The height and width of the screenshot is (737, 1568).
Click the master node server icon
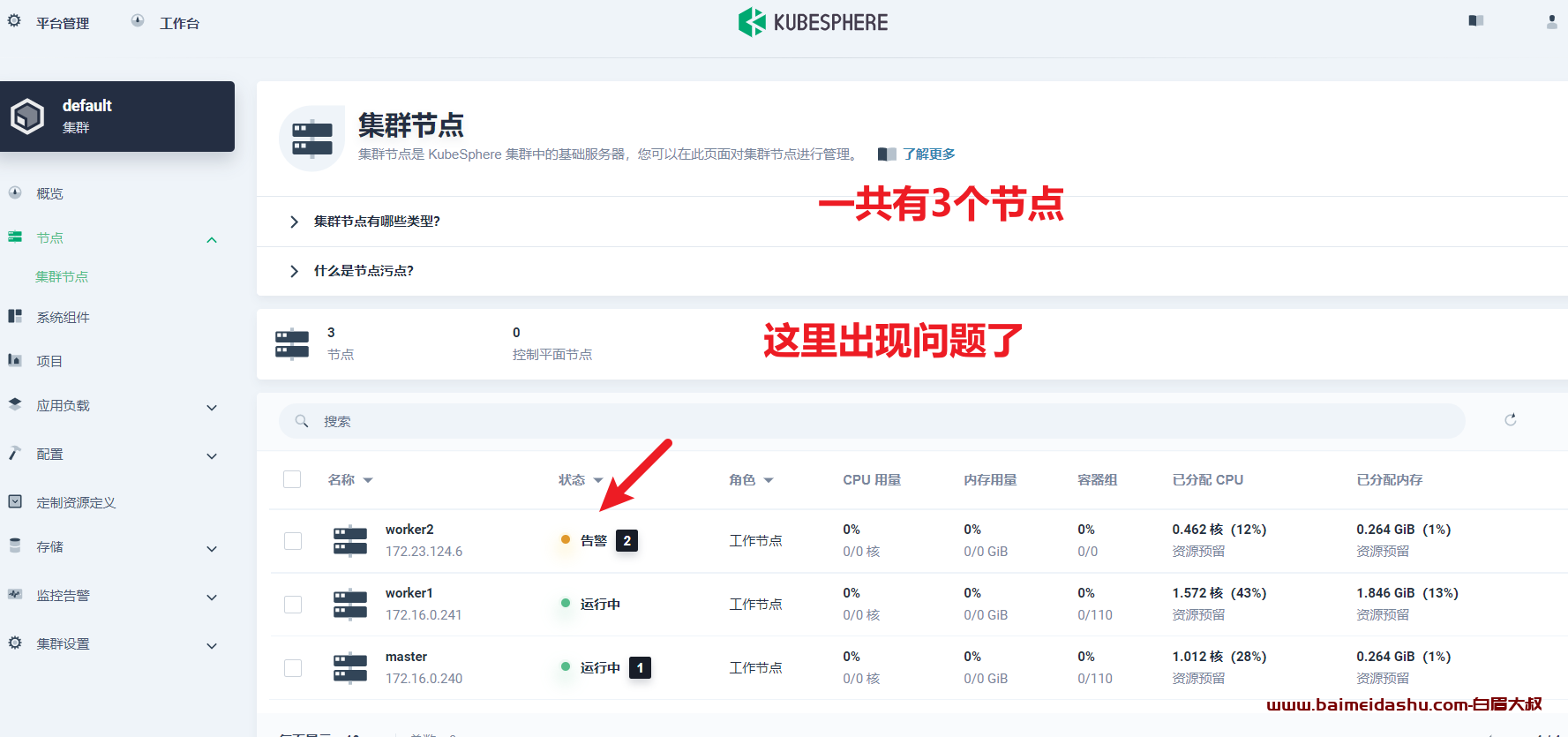[350, 667]
